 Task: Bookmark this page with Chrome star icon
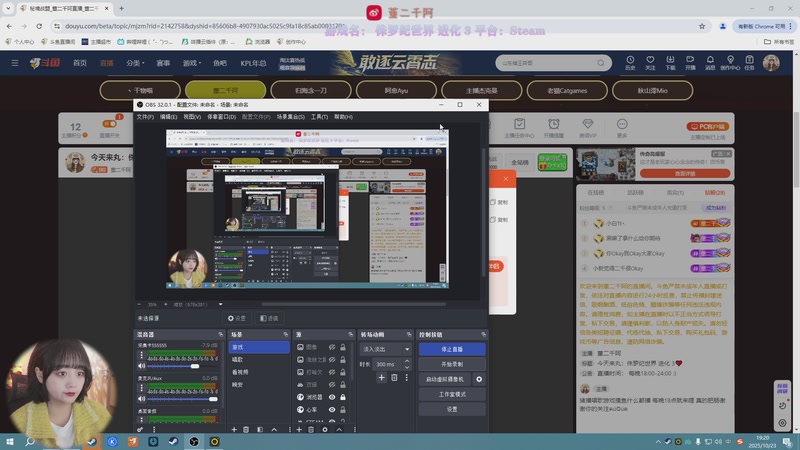(x=702, y=26)
